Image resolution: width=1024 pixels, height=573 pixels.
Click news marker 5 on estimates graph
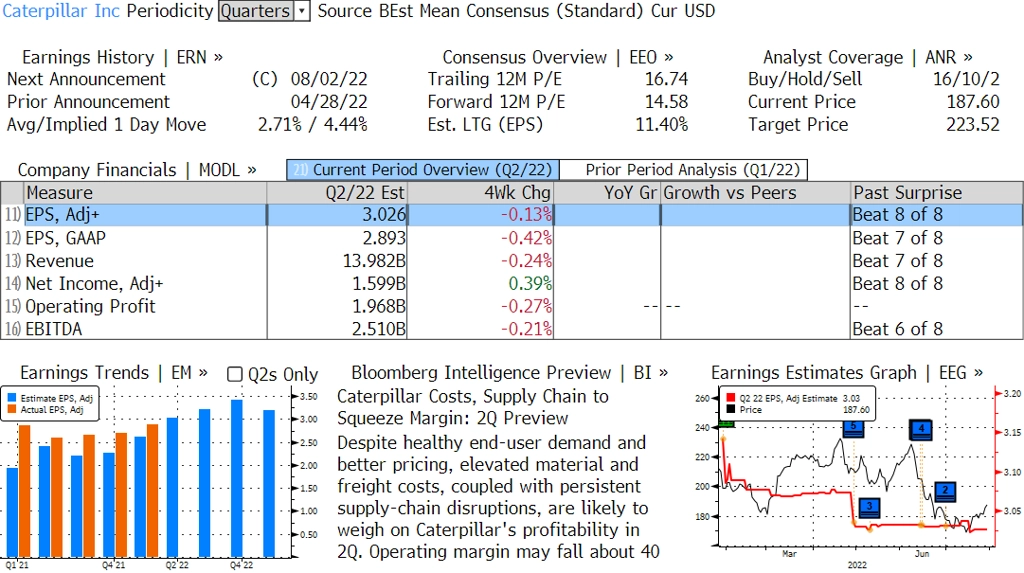[853, 427]
